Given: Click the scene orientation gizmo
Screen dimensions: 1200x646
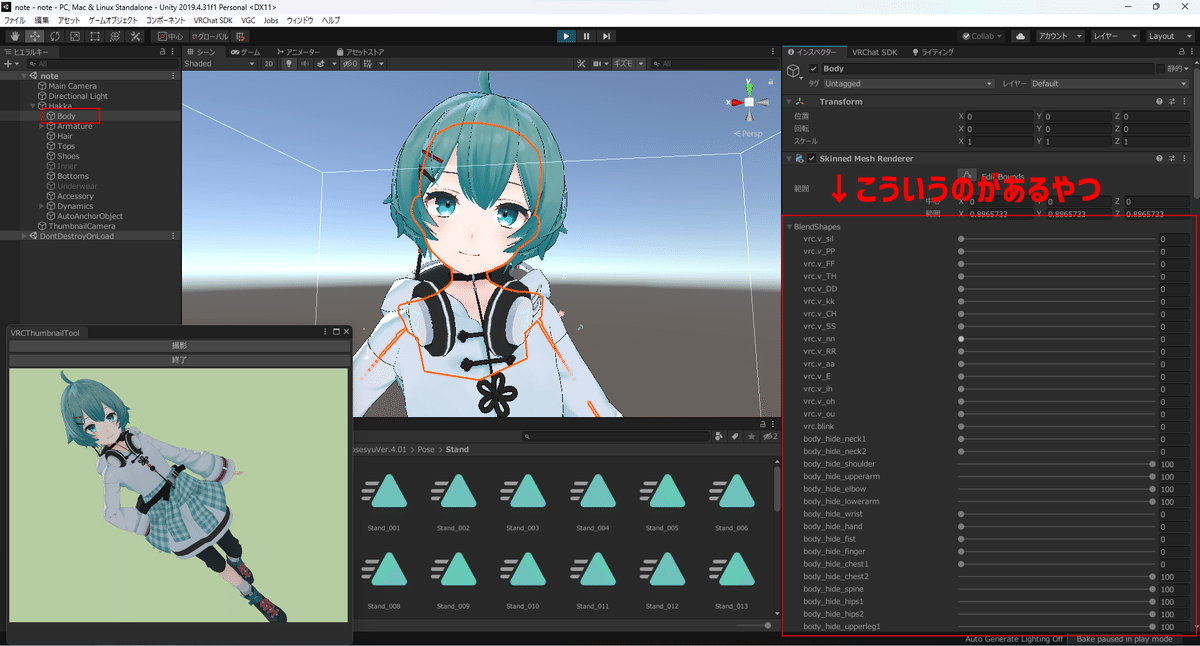Looking at the screenshot, I should pos(748,101).
